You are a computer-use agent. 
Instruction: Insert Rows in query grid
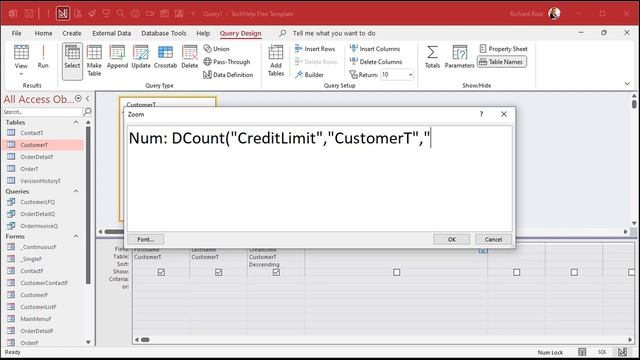click(315, 49)
